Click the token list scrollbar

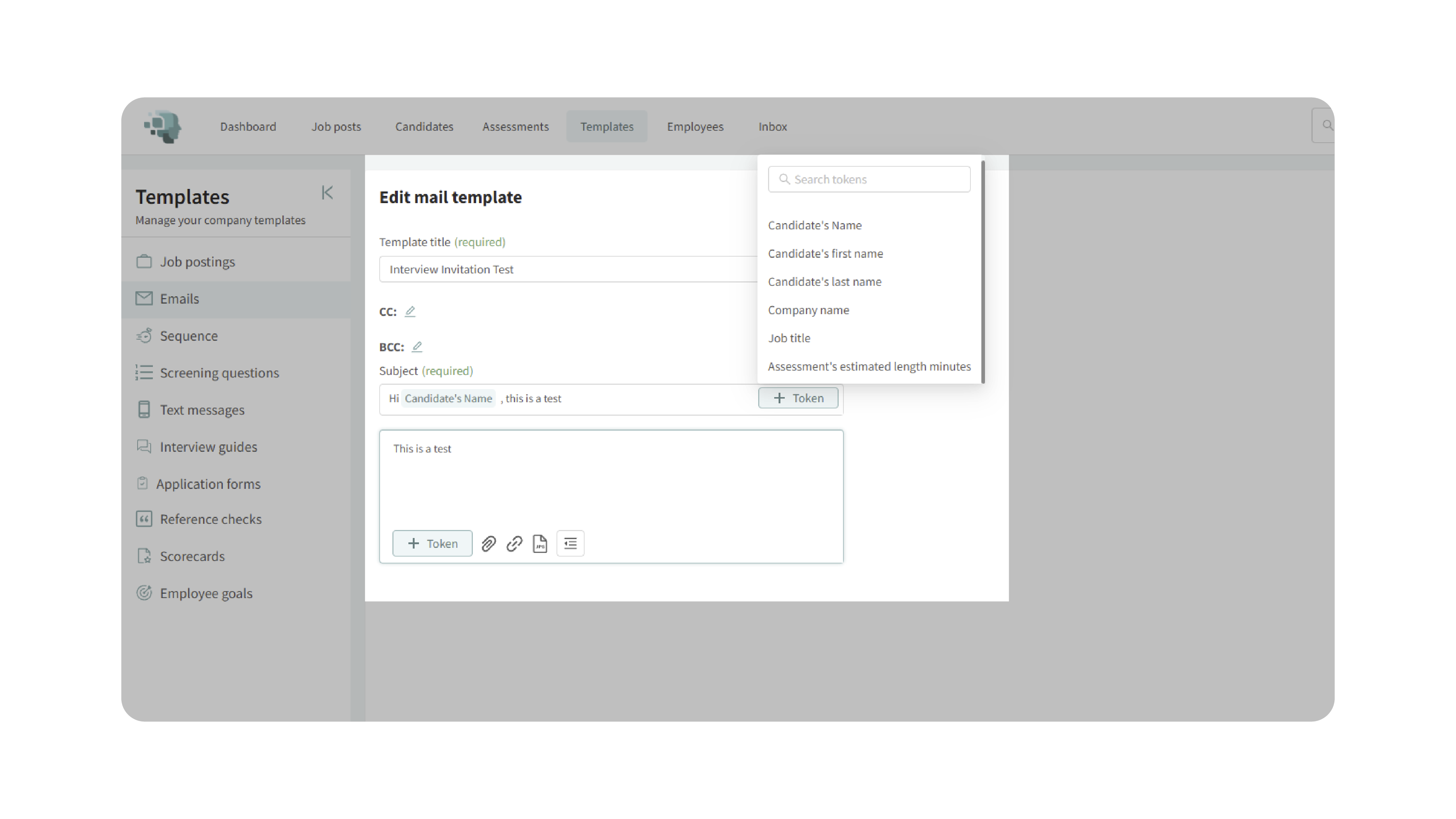tap(983, 271)
